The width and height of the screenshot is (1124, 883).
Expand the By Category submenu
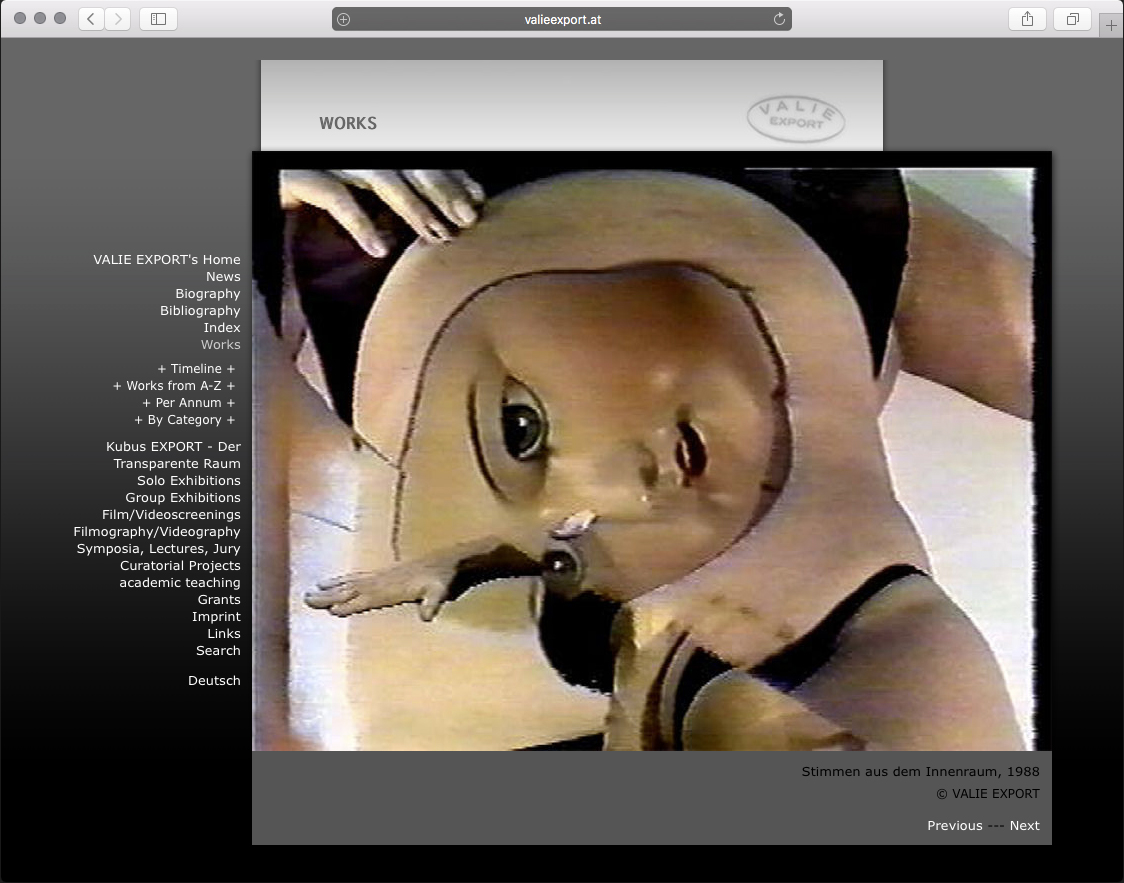pos(185,420)
